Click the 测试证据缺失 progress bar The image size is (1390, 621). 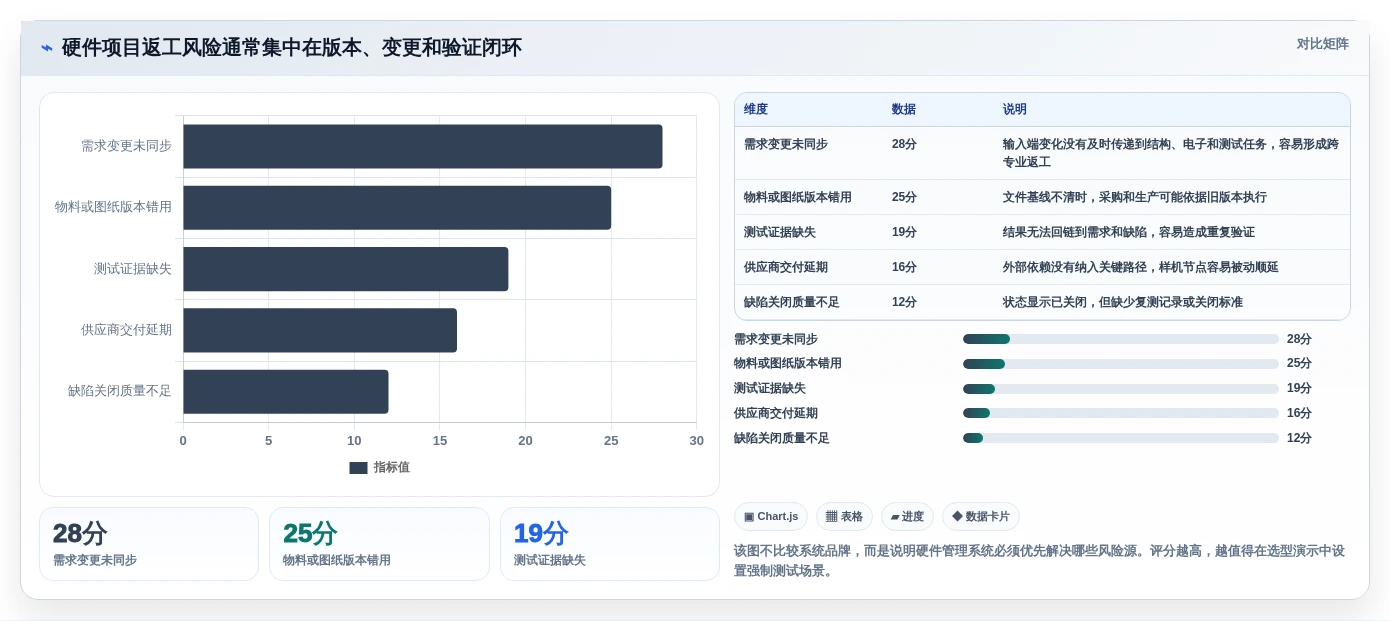(1120, 389)
